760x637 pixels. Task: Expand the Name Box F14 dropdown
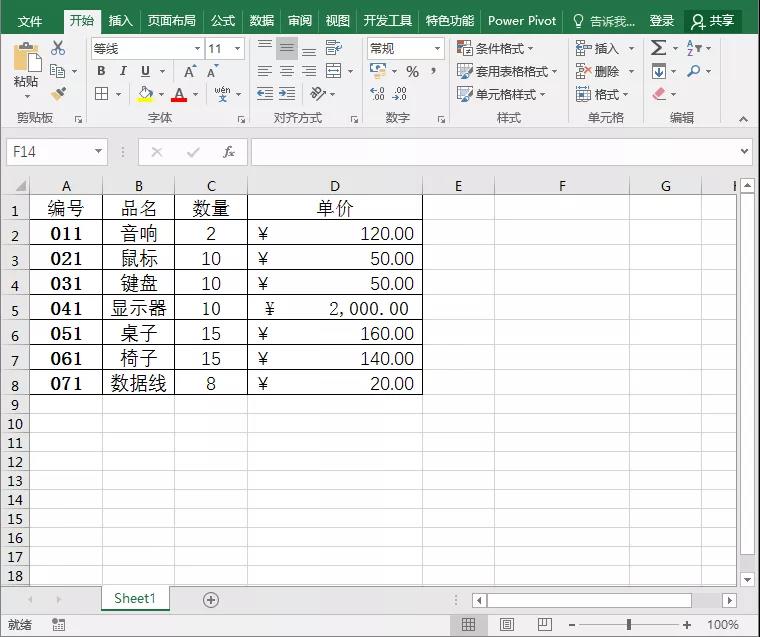(x=98, y=152)
